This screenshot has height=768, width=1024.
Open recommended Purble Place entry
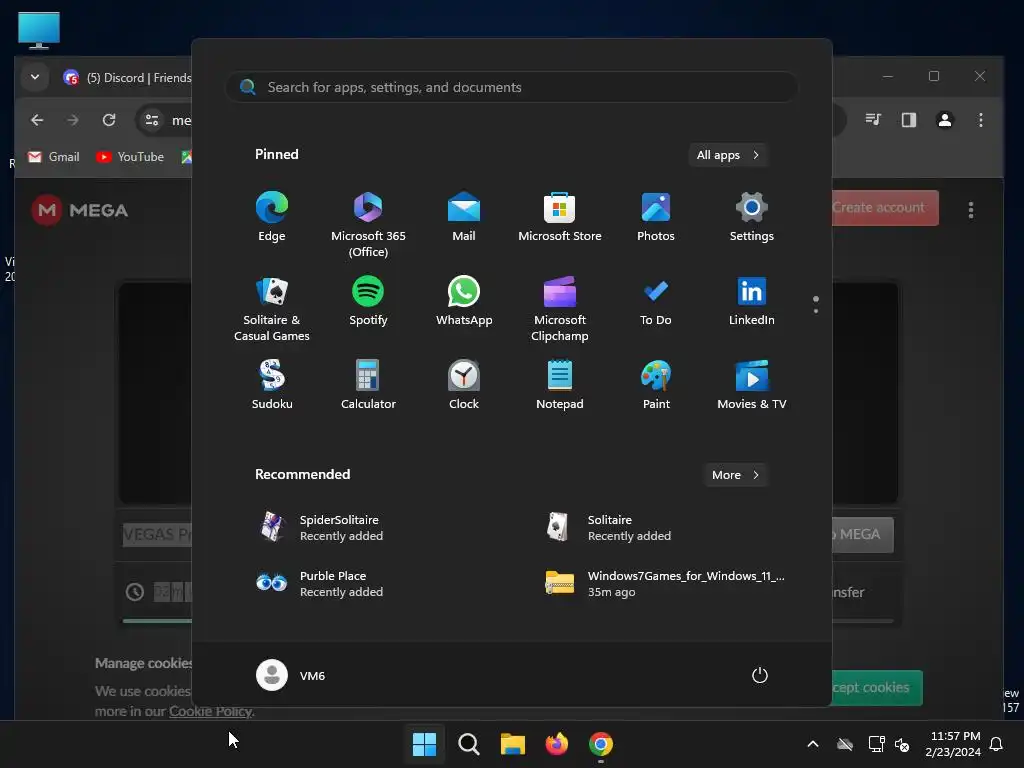click(x=320, y=584)
